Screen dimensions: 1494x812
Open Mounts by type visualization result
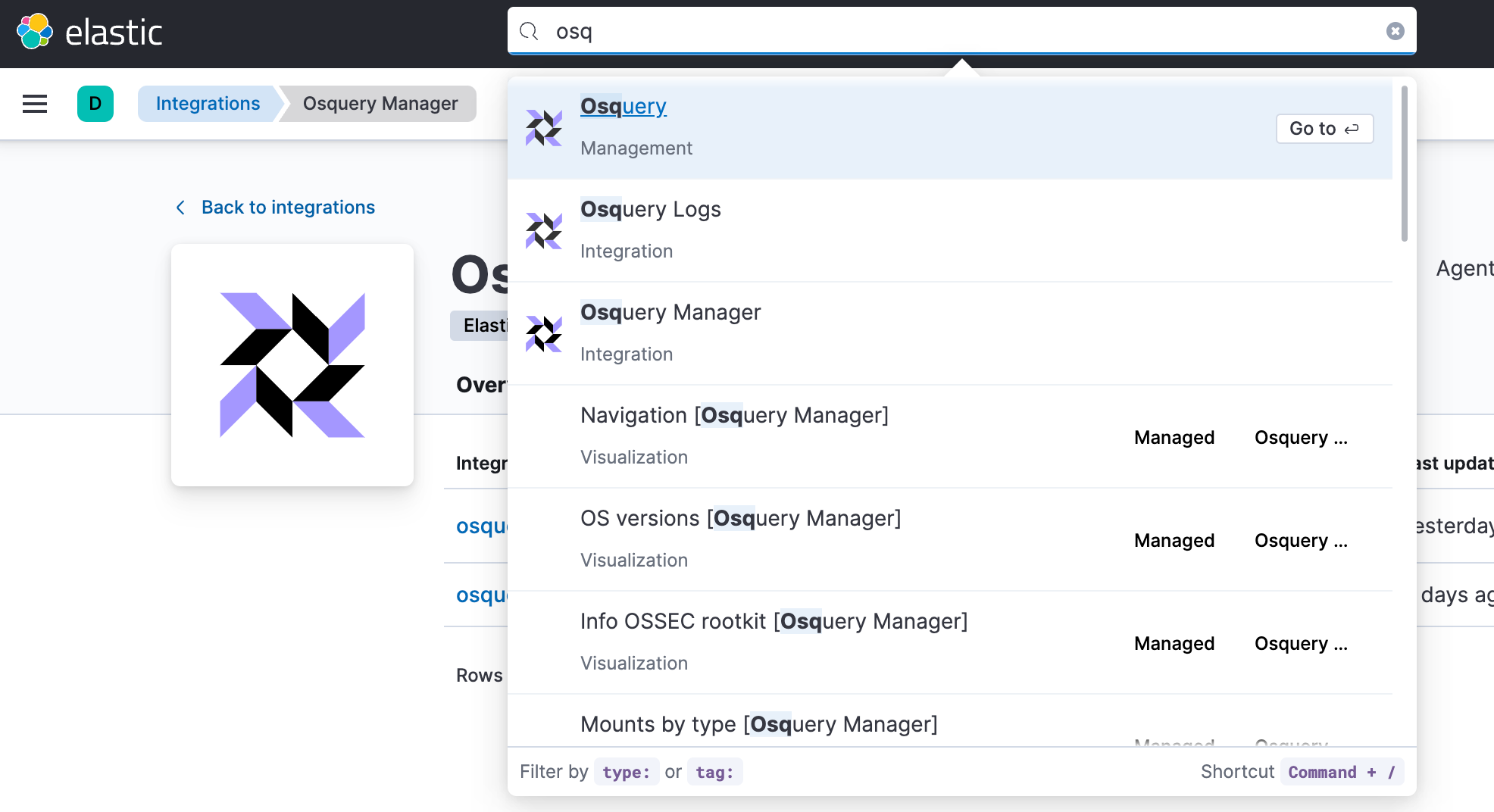click(x=950, y=721)
